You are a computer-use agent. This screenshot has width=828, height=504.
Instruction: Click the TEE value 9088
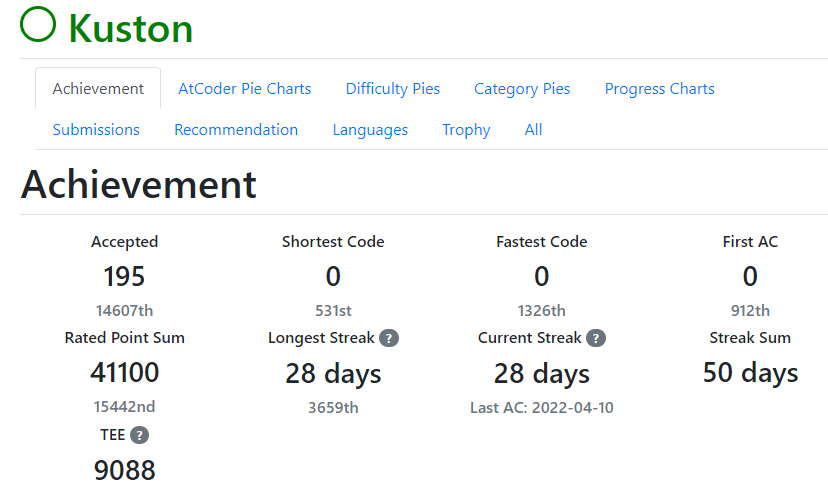click(125, 470)
